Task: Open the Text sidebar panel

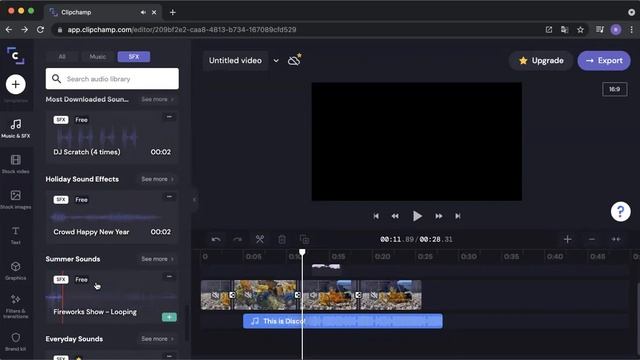Action: click(x=16, y=235)
